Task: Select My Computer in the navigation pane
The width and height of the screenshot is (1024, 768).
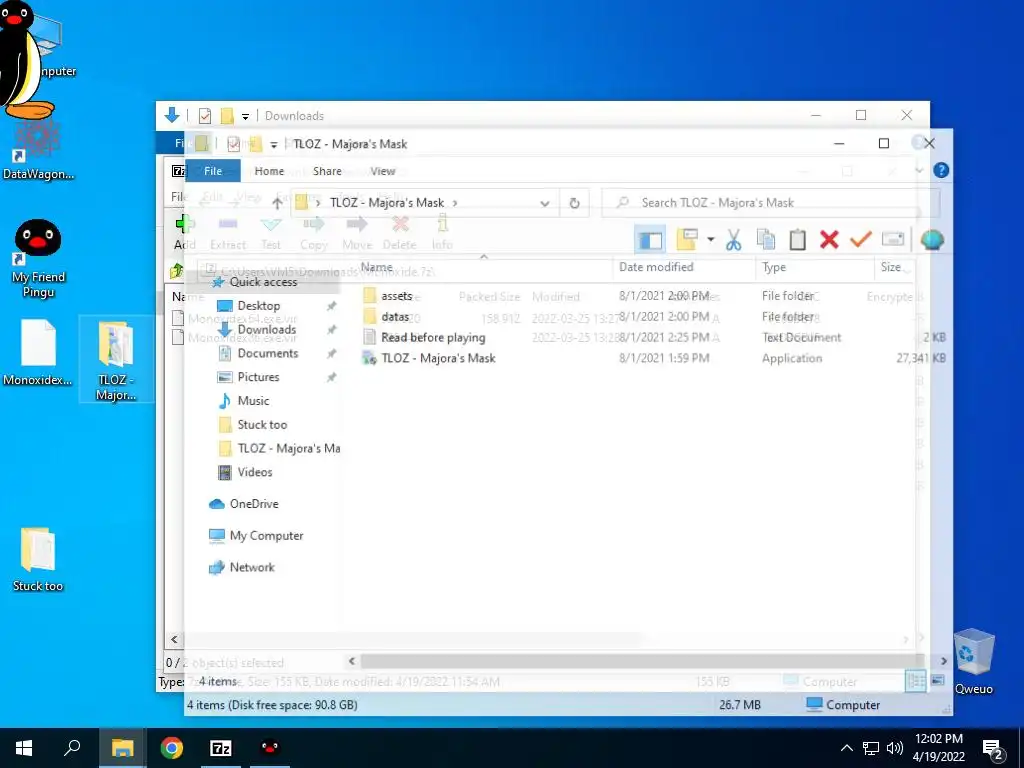Action: point(266,536)
